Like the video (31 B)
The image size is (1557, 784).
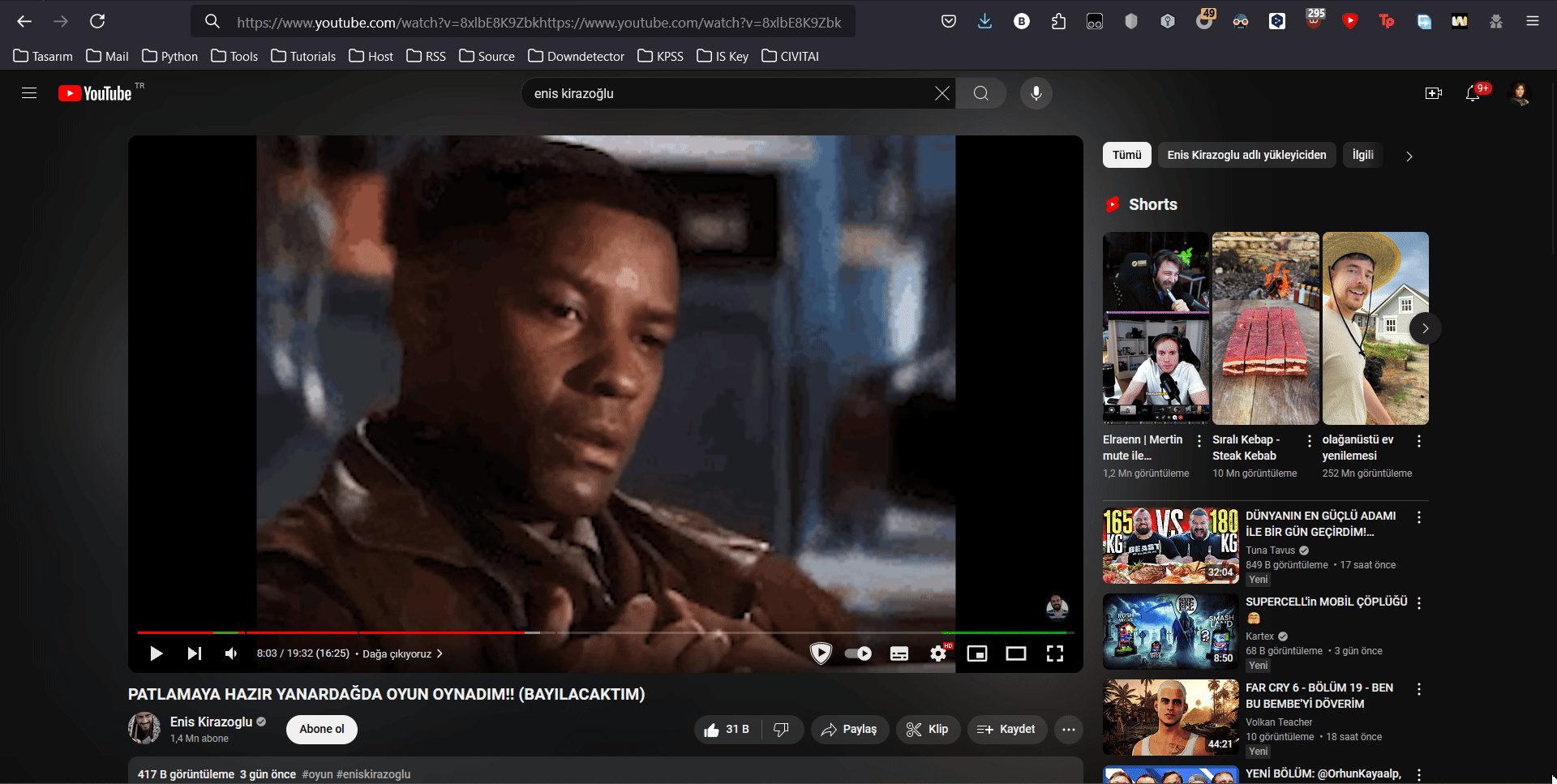(x=727, y=730)
